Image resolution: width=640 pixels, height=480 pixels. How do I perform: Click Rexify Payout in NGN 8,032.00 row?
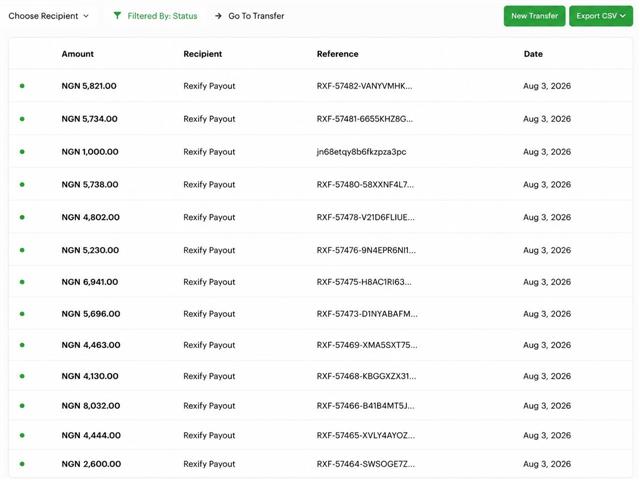click(x=209, y=406)
